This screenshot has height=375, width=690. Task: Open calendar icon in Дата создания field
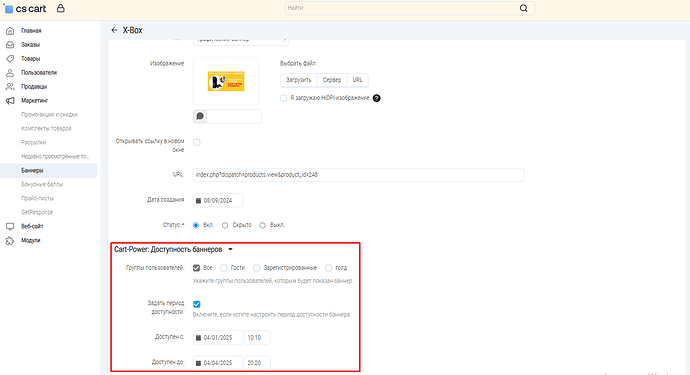point(198,201)
